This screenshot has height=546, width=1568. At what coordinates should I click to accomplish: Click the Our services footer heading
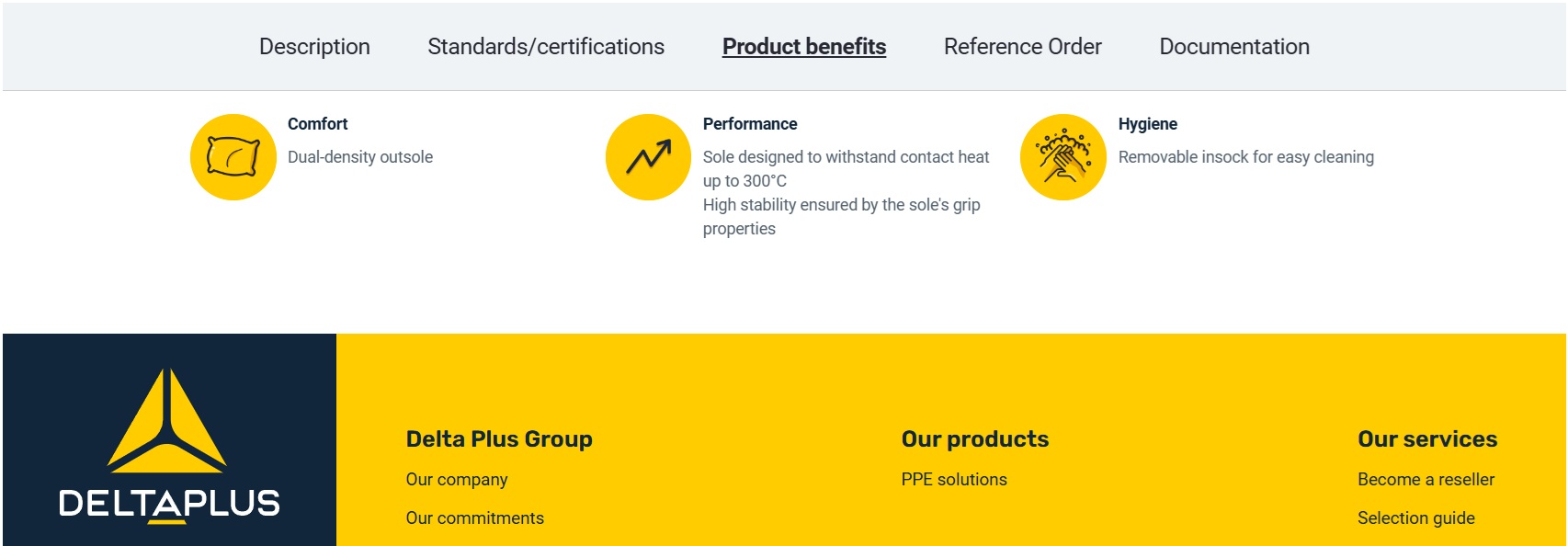pos(1427,439)
